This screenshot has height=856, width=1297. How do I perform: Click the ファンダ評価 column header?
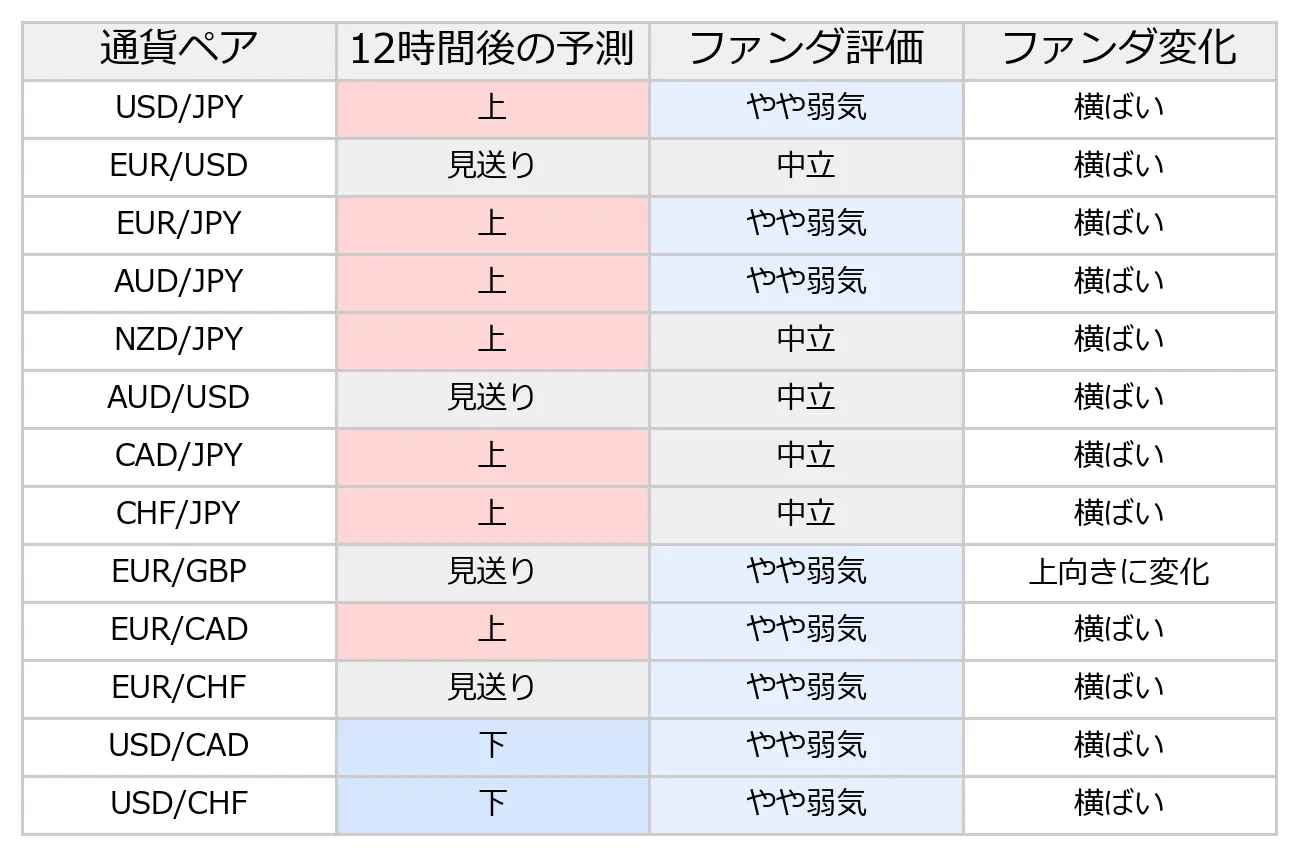click(806, 51)
